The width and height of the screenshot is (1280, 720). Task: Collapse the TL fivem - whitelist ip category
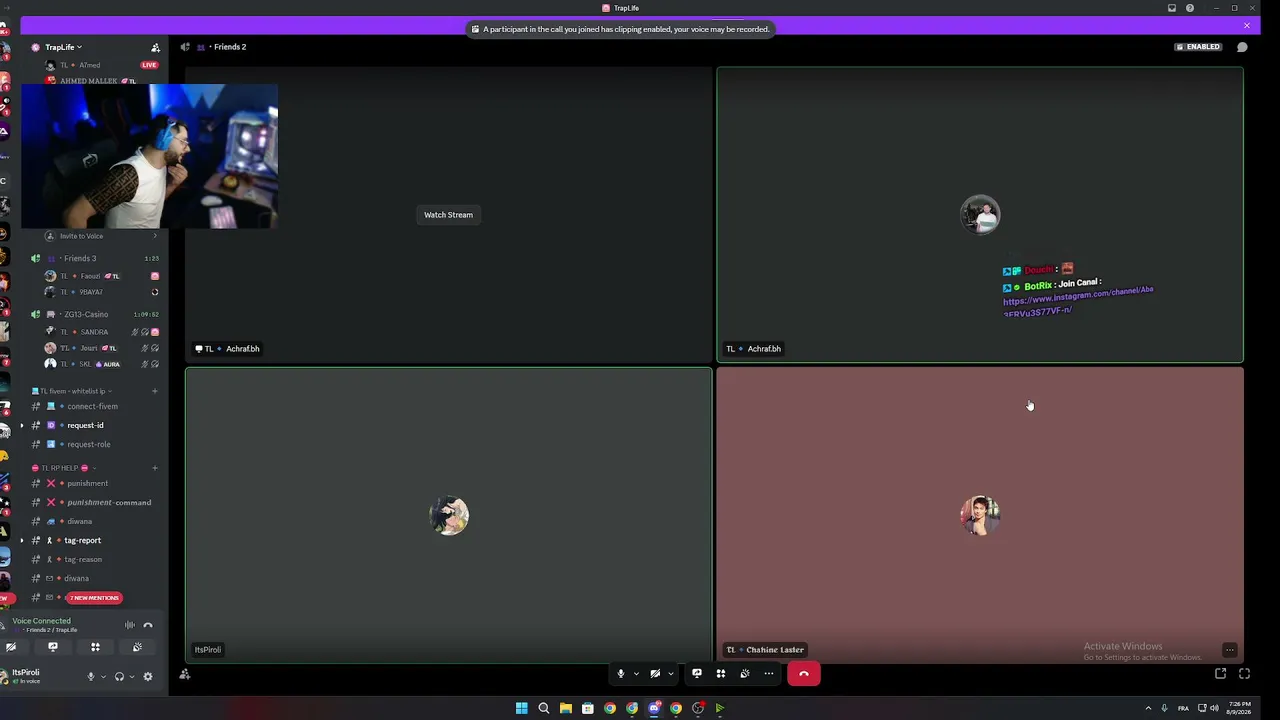click(72, 391)
